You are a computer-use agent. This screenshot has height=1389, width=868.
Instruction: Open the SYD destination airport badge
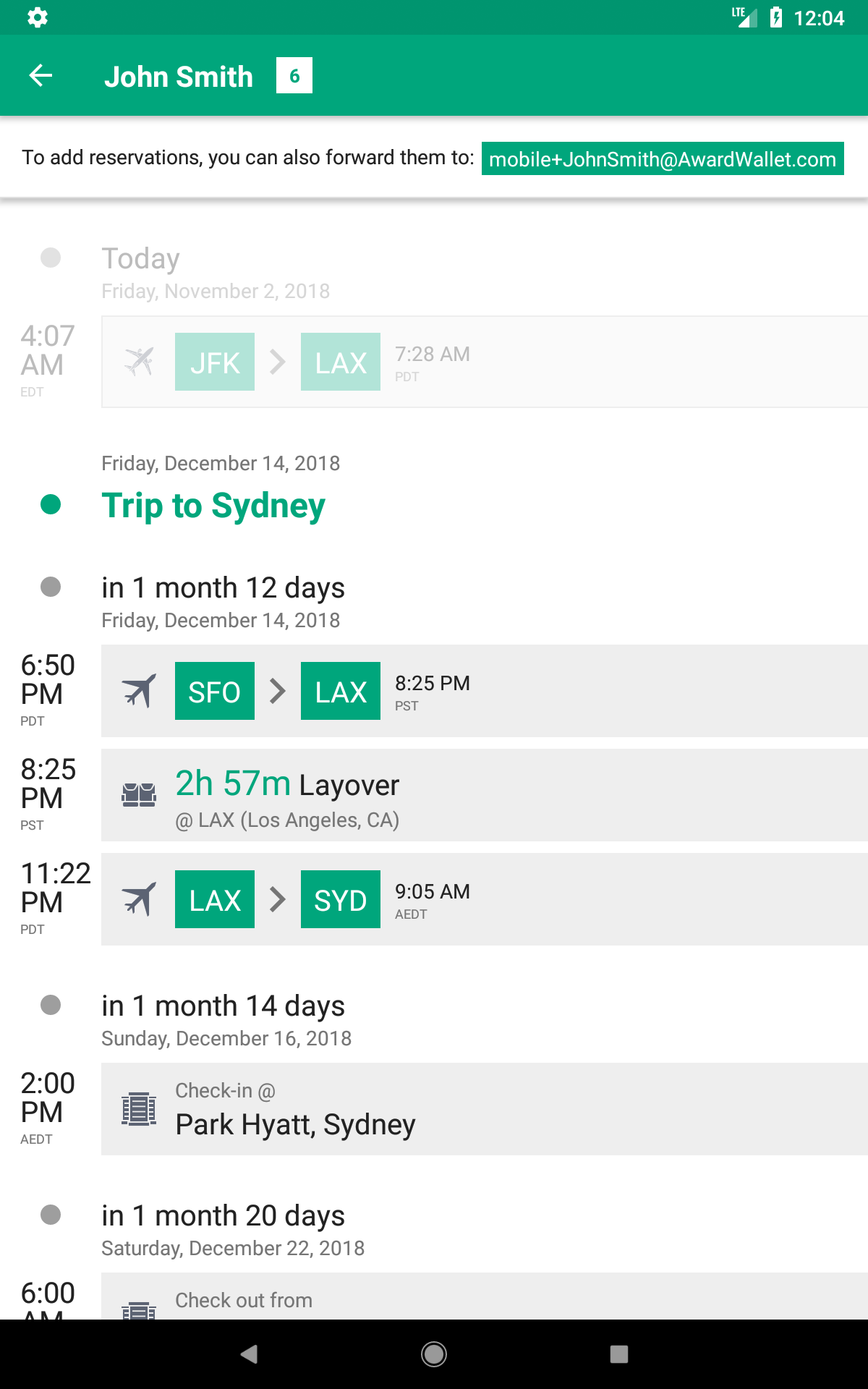coord(341,899)
